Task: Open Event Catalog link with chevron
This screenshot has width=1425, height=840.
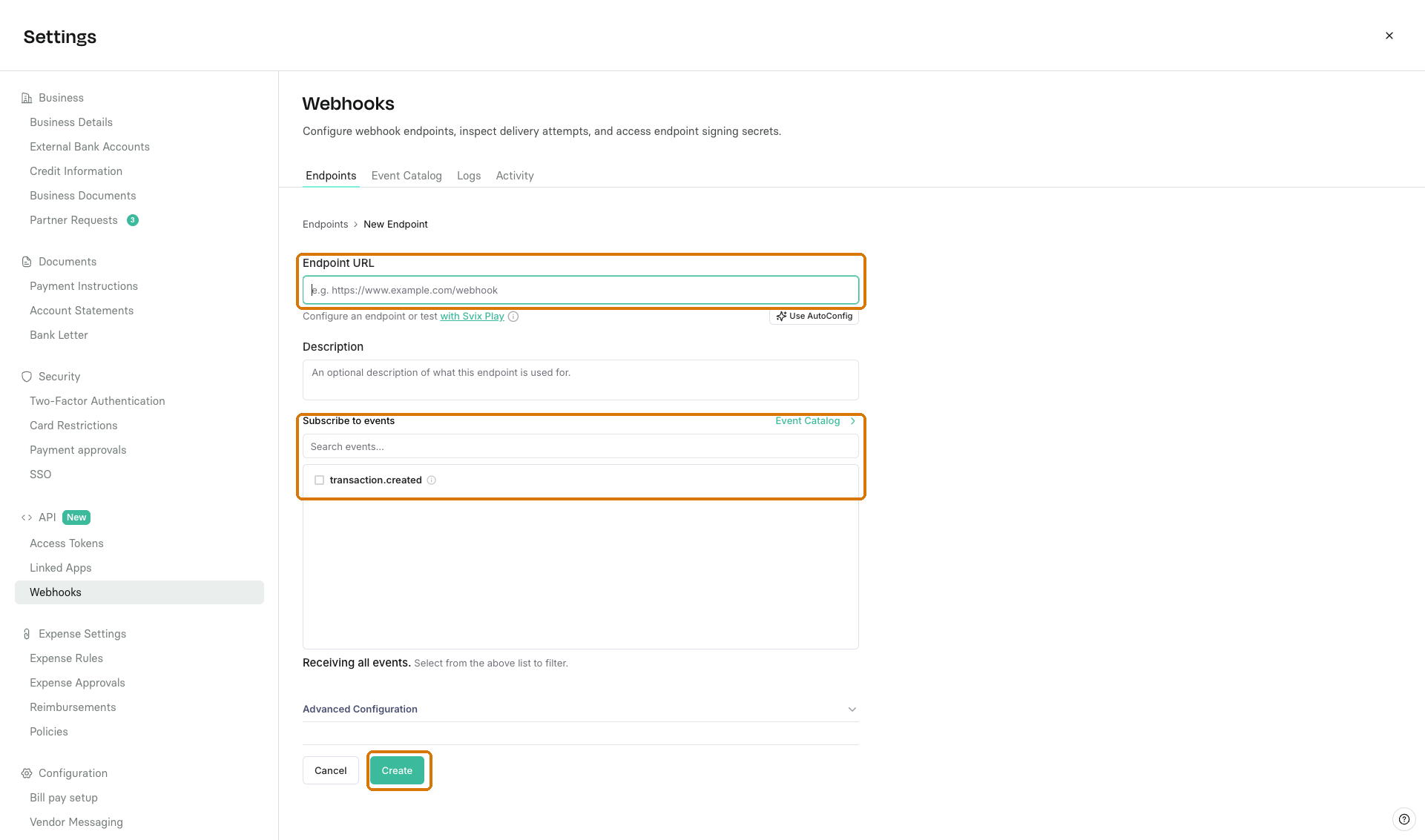Action: [815, 421]
